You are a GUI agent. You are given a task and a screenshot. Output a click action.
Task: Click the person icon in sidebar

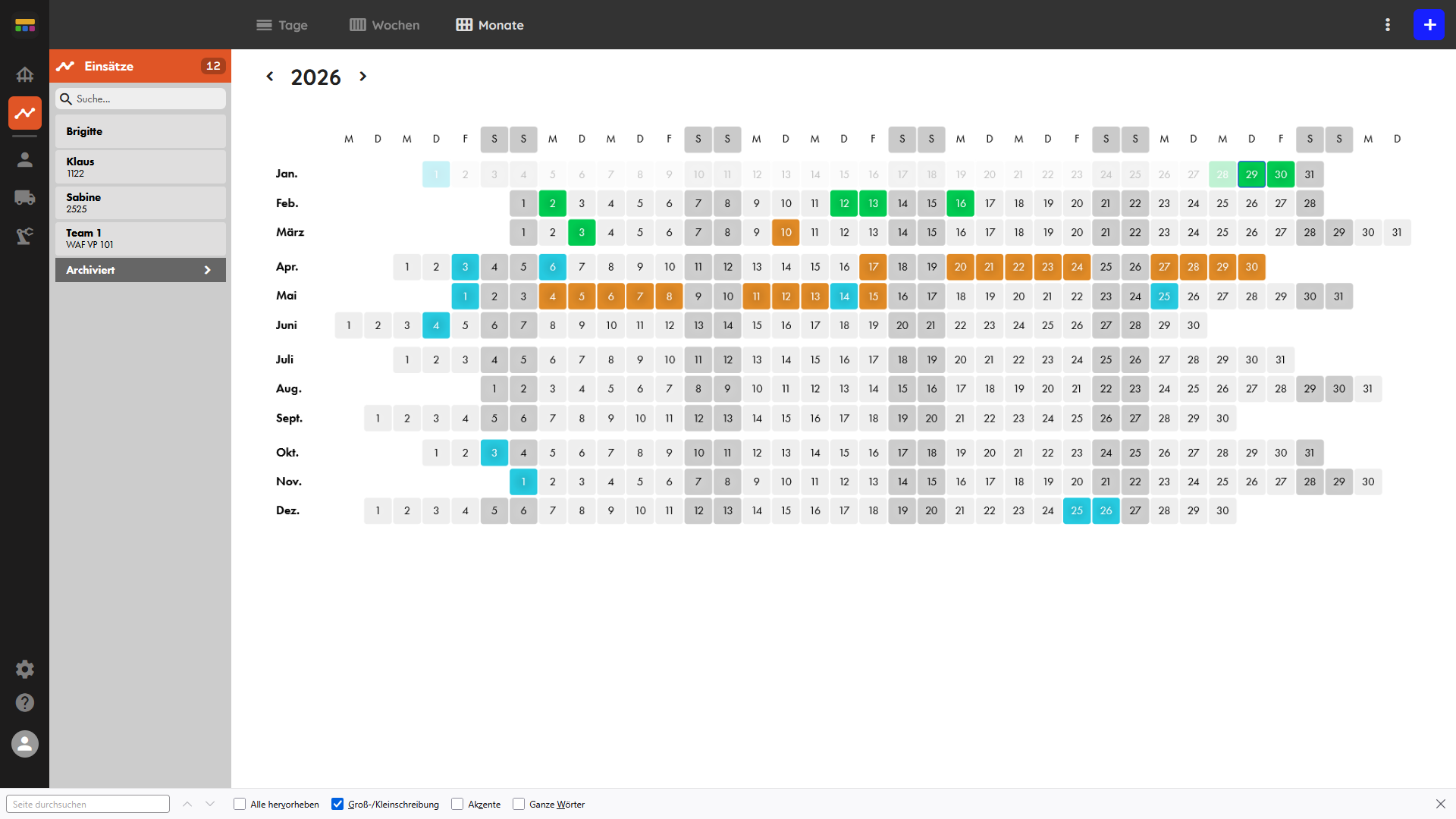(25, 159)
